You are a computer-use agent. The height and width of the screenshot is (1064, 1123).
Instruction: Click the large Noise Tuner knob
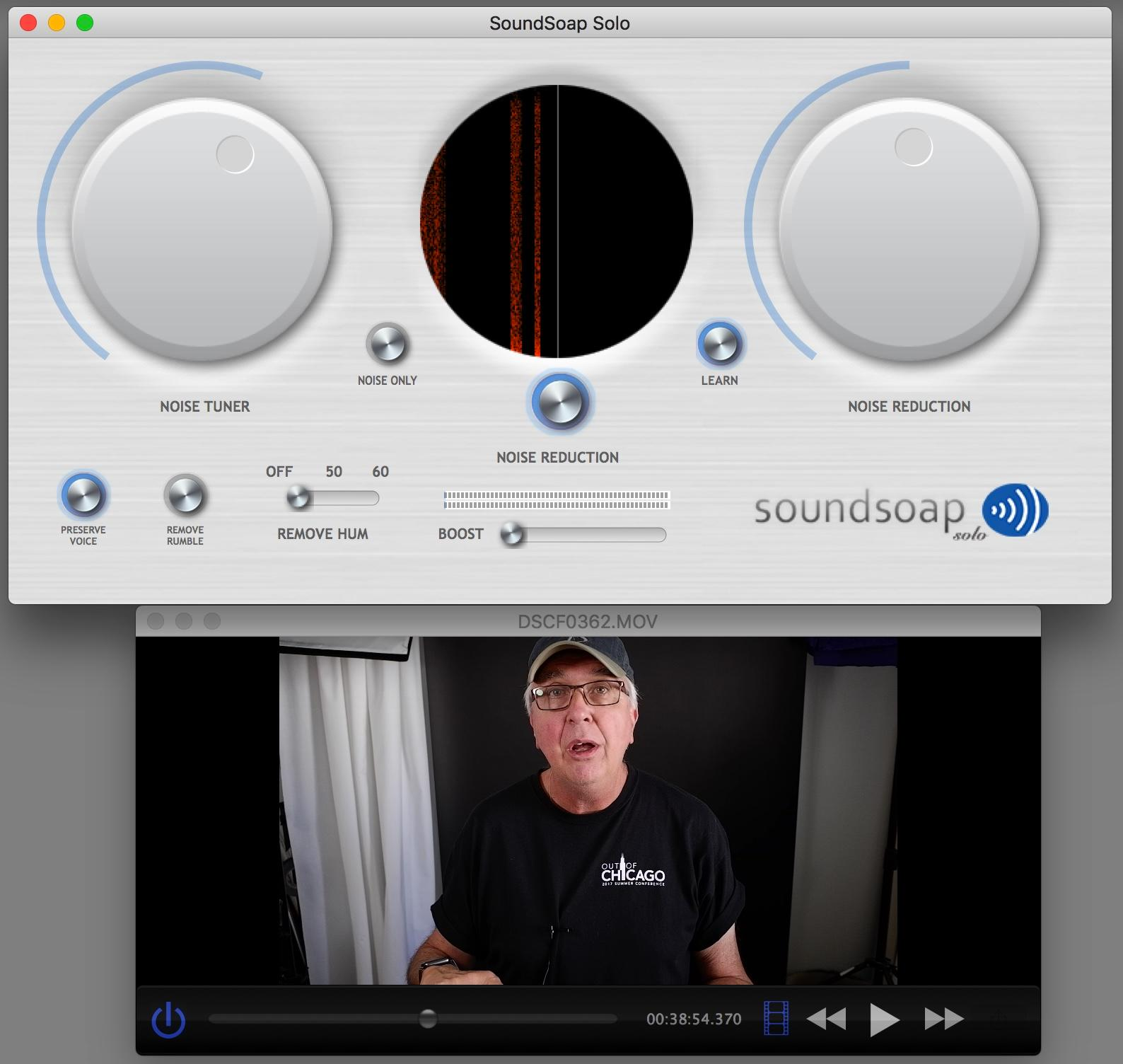pos(202,228)
